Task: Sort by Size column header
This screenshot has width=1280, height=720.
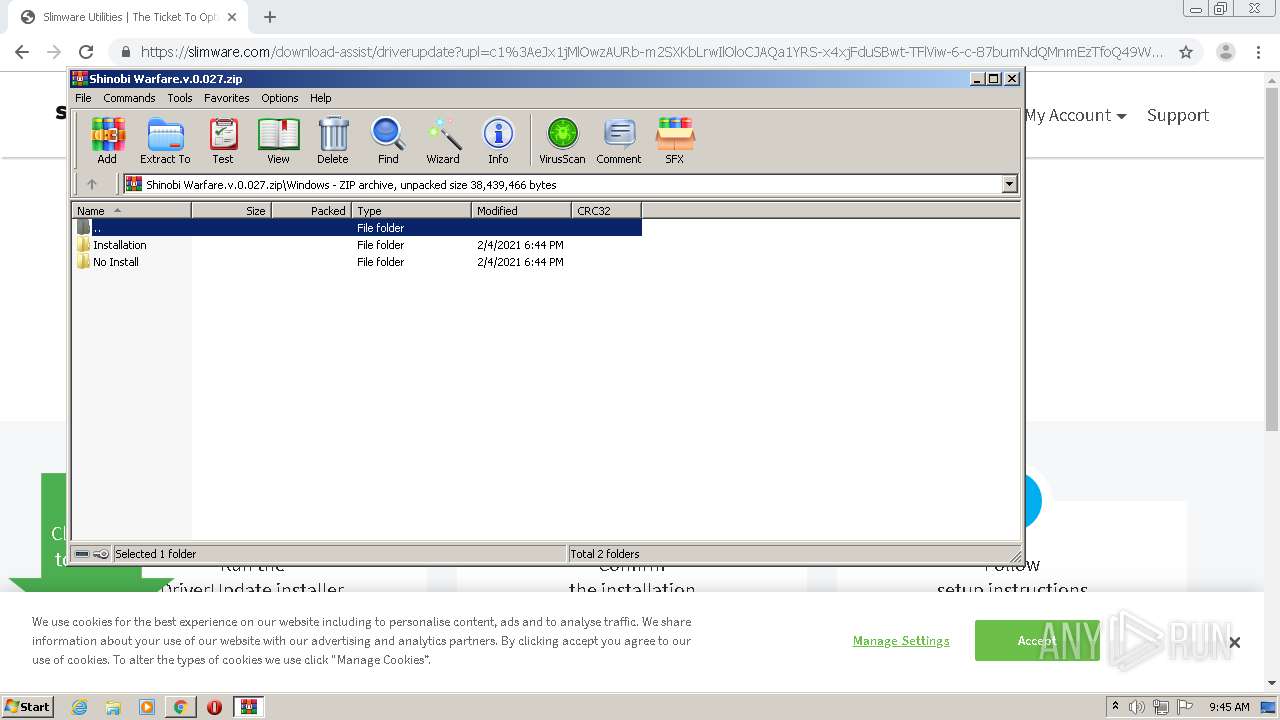Action: pyautogui.click(x=231, y=210)
